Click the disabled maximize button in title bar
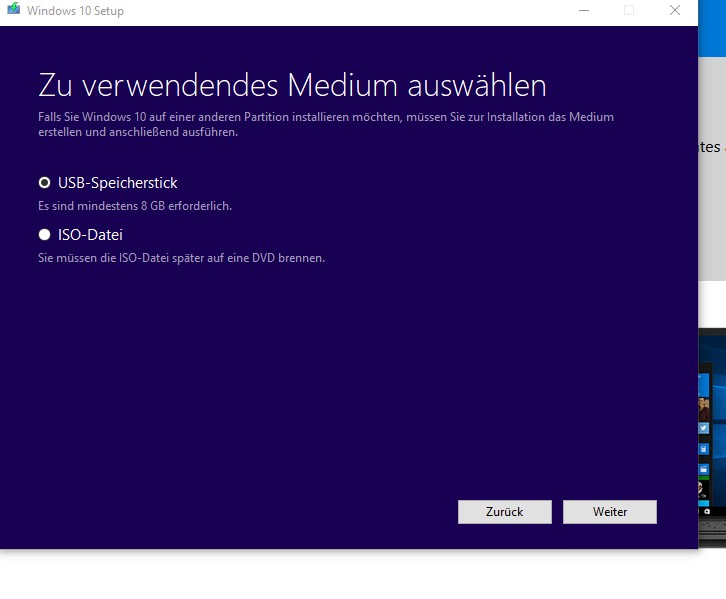 tap(629, 10)
